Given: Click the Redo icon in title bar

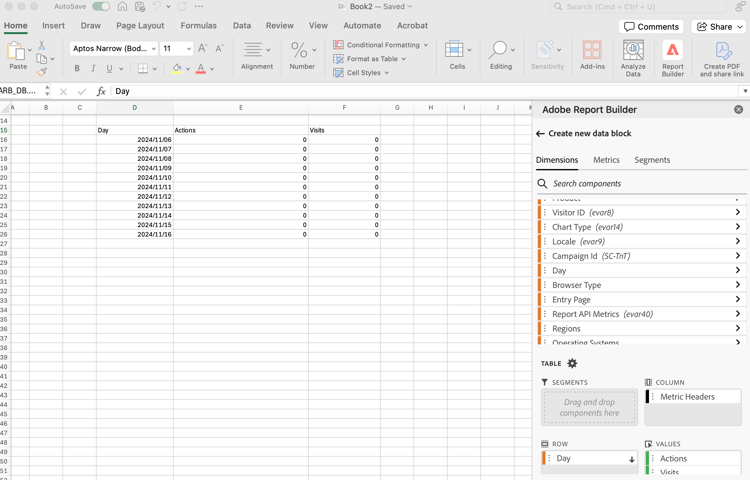Looking at the screenshot, I should click(x=182, y=7).
